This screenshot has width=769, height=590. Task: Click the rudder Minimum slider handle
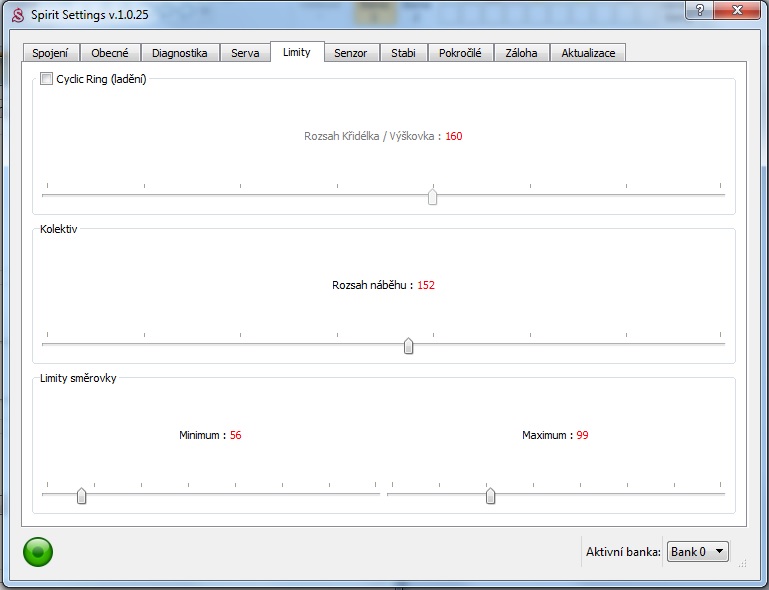click(x=82, y=495)
